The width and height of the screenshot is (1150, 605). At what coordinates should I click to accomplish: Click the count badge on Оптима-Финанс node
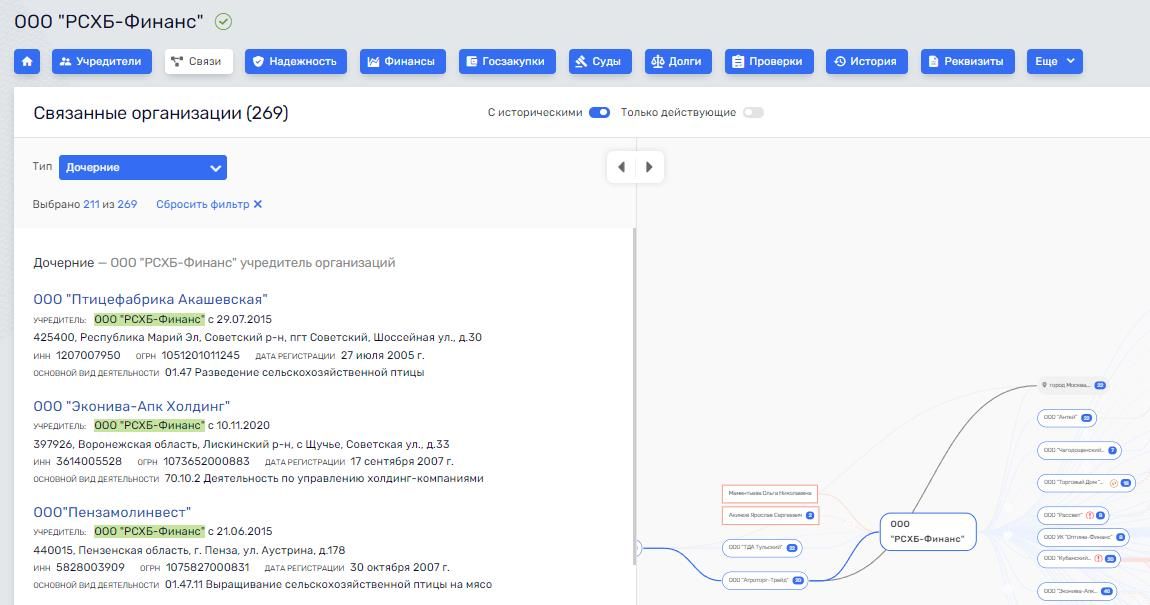[1121, 538]
